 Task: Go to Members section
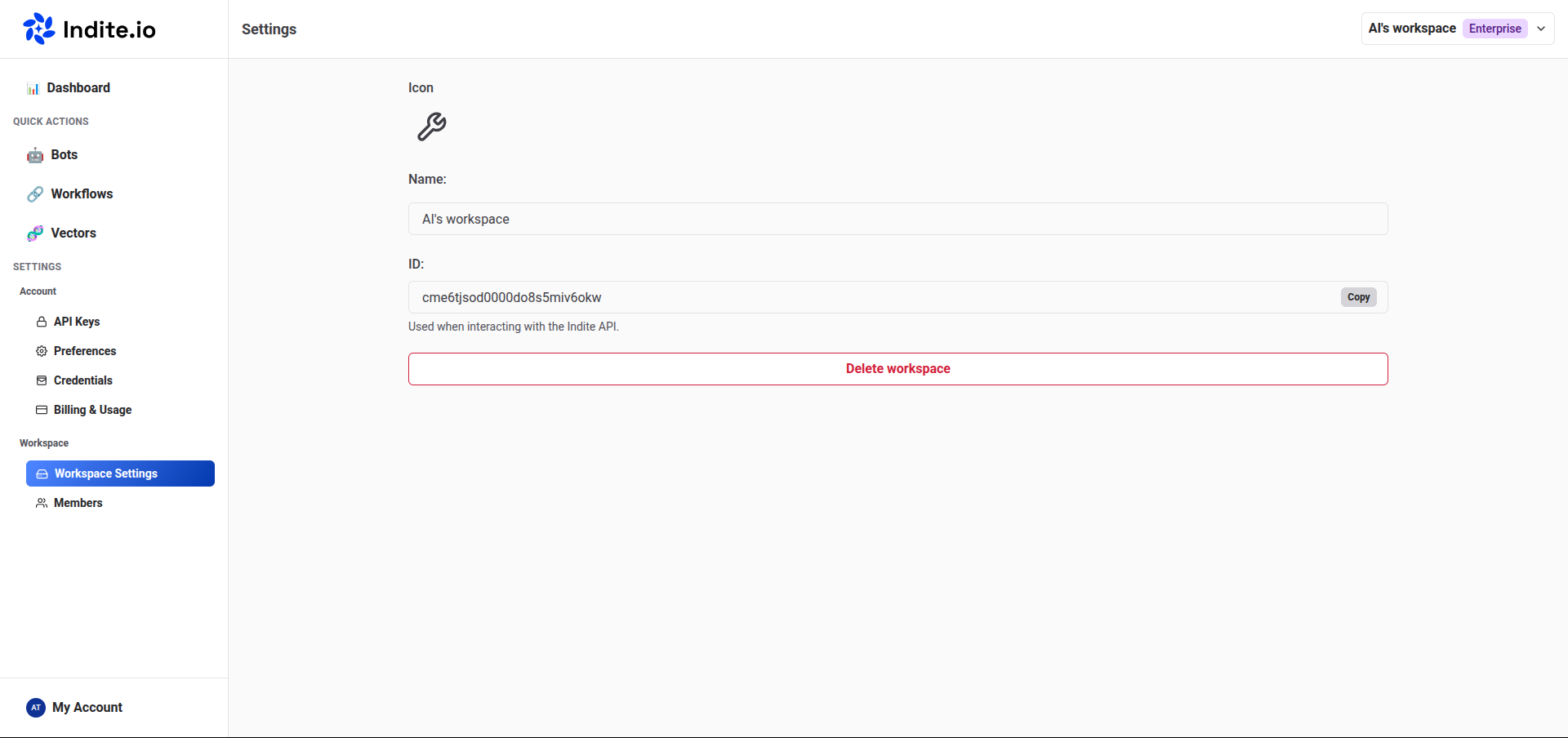pyautogui.click(x=78, y=503)
